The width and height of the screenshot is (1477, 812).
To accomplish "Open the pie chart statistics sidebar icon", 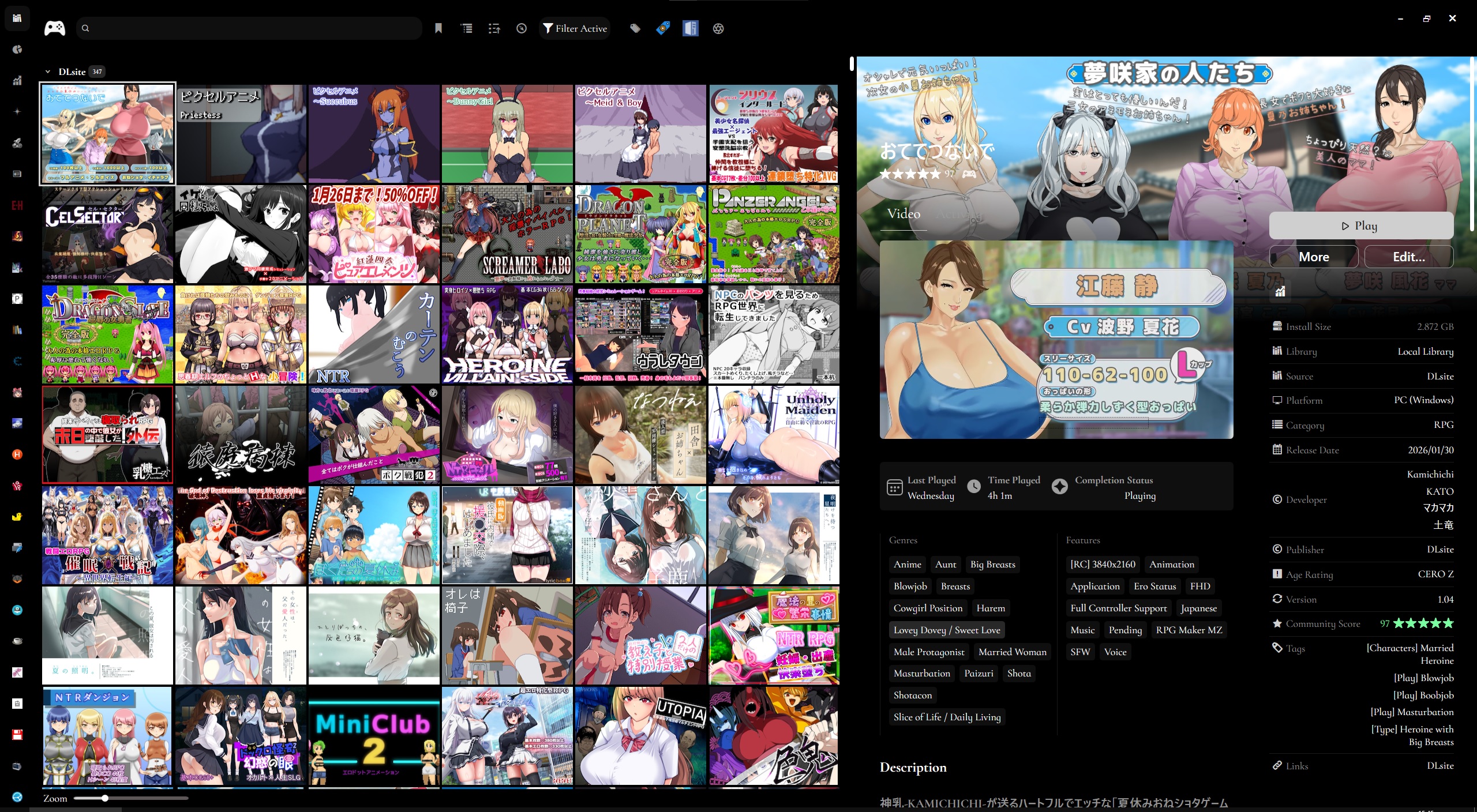I will (x=17, y=50).
